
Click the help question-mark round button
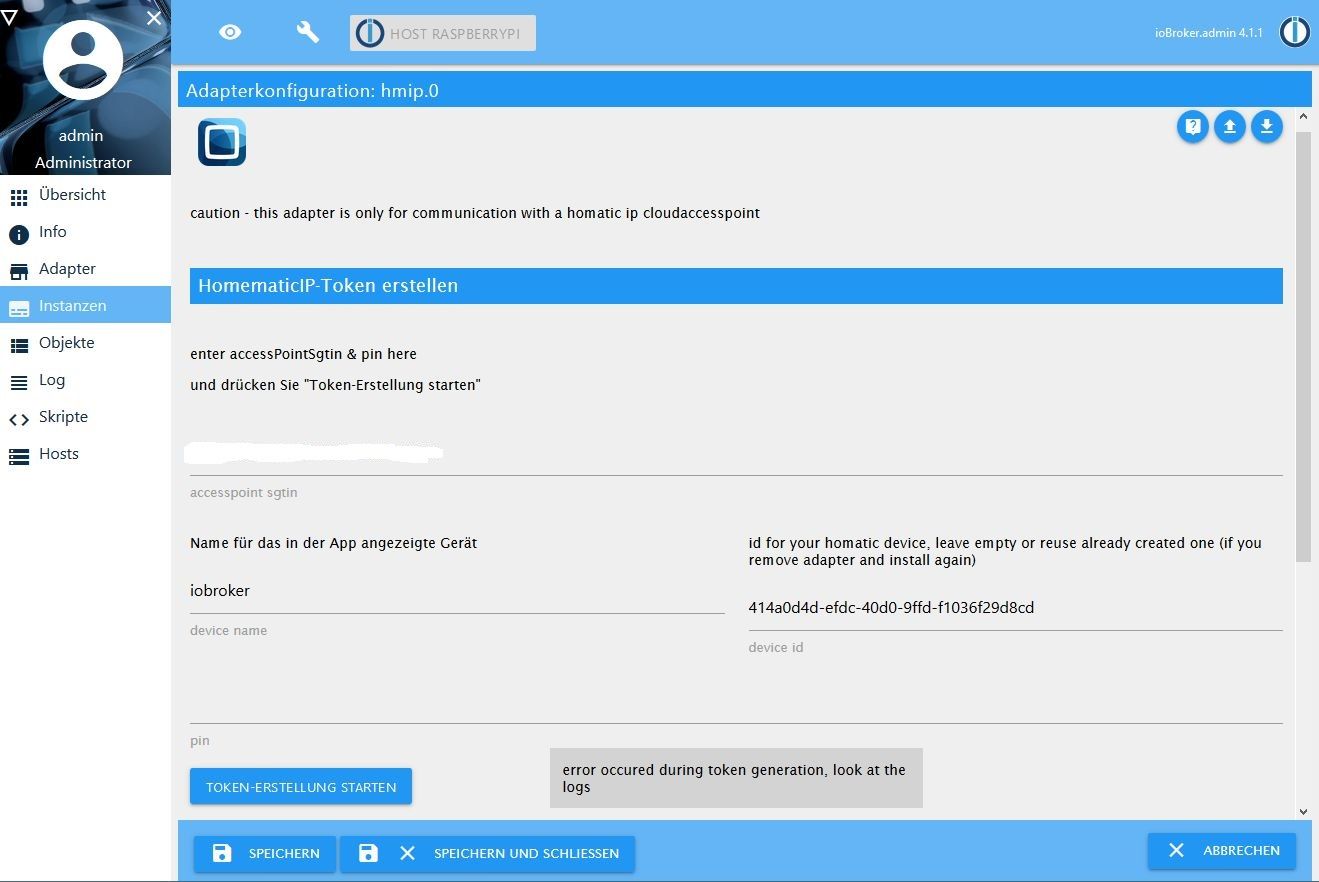(x=1192, y=127)
